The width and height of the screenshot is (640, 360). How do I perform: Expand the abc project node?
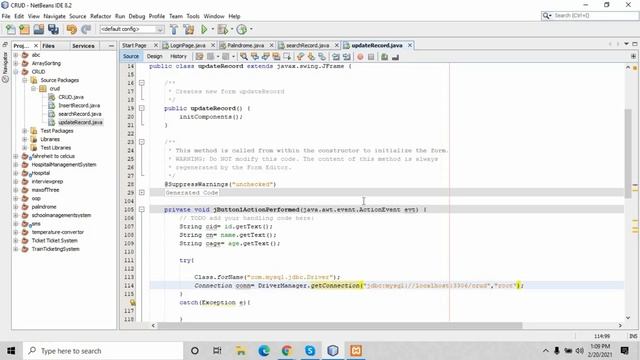point(16,55)
